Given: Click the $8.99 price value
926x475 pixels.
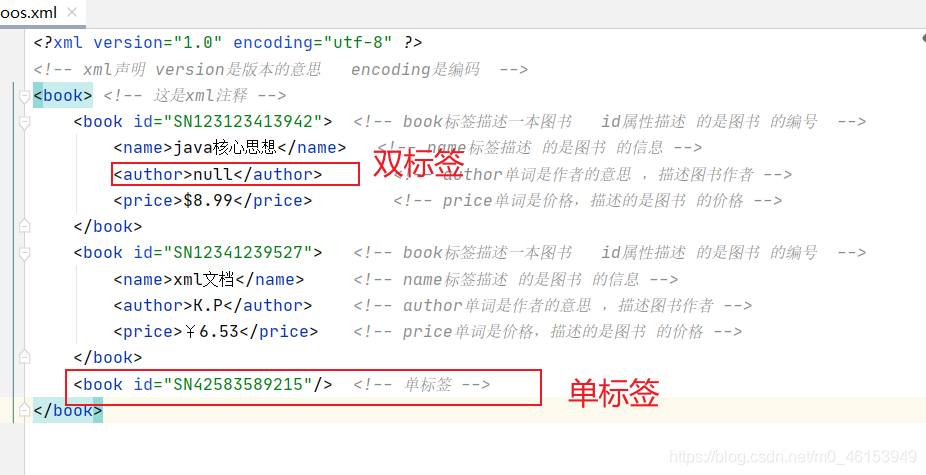Looking at the screenshot, I should point(208,200).
